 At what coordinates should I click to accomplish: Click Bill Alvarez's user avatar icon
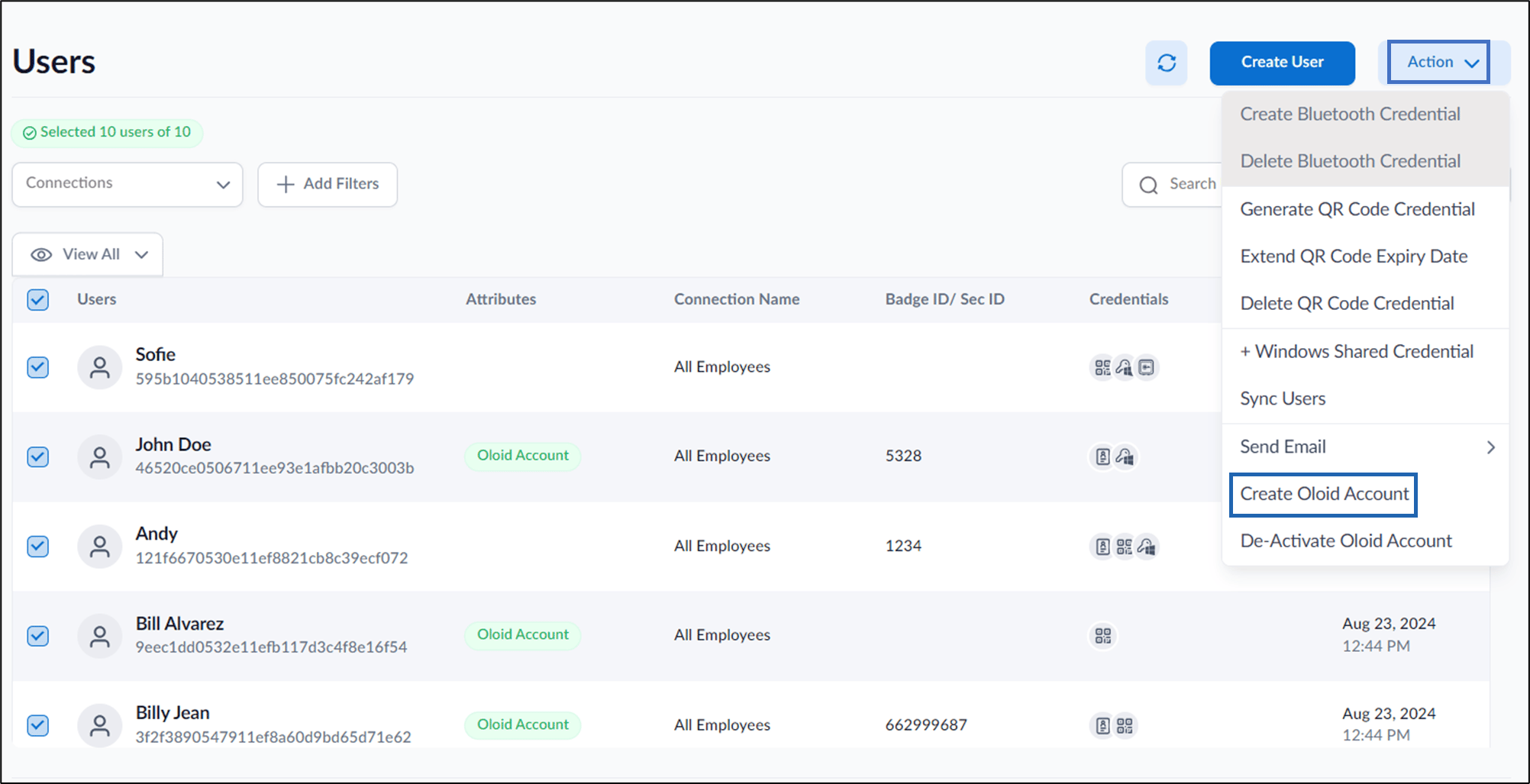(100, 636)
